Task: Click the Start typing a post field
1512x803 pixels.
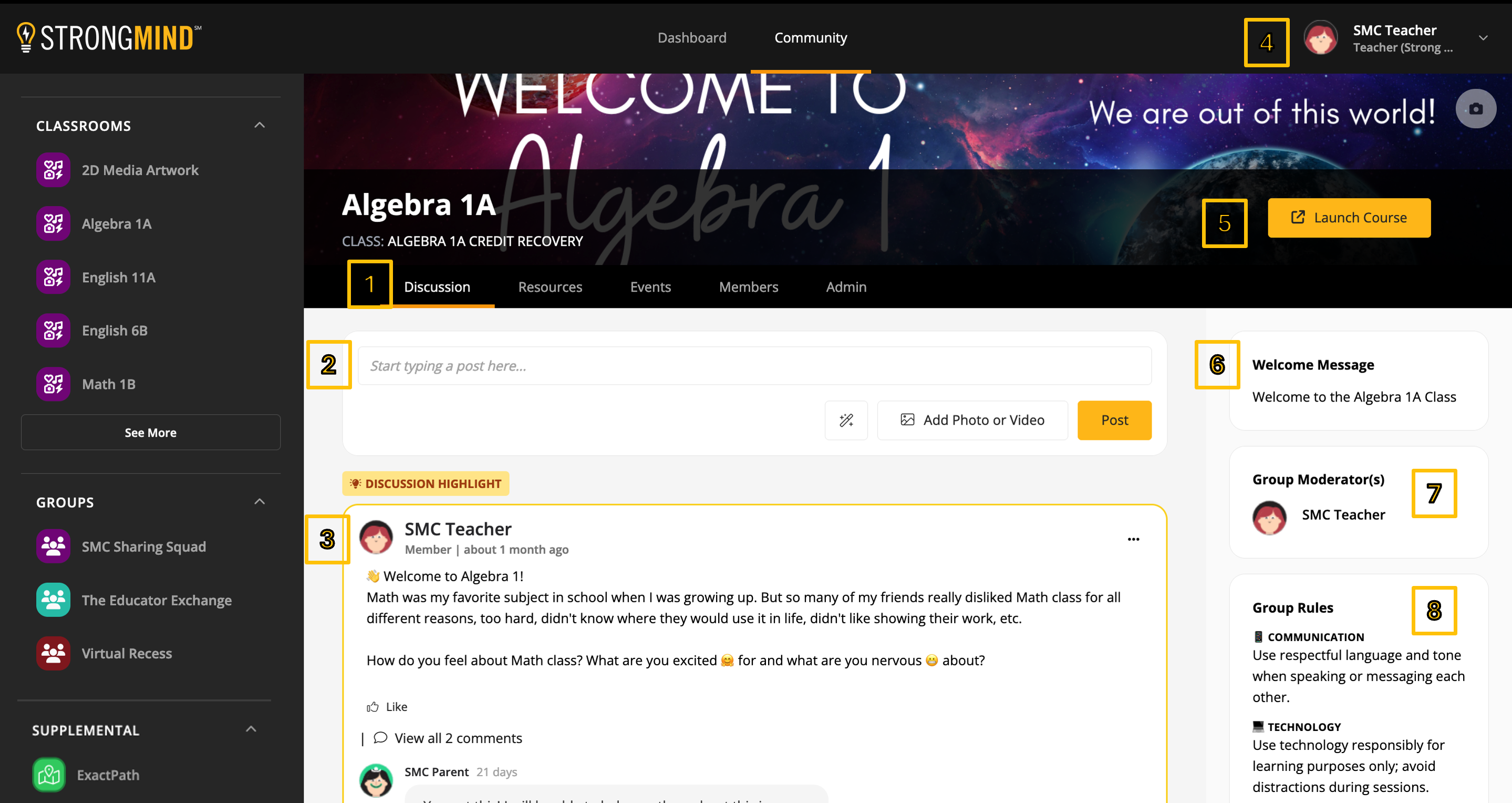Action: point(754,366)
